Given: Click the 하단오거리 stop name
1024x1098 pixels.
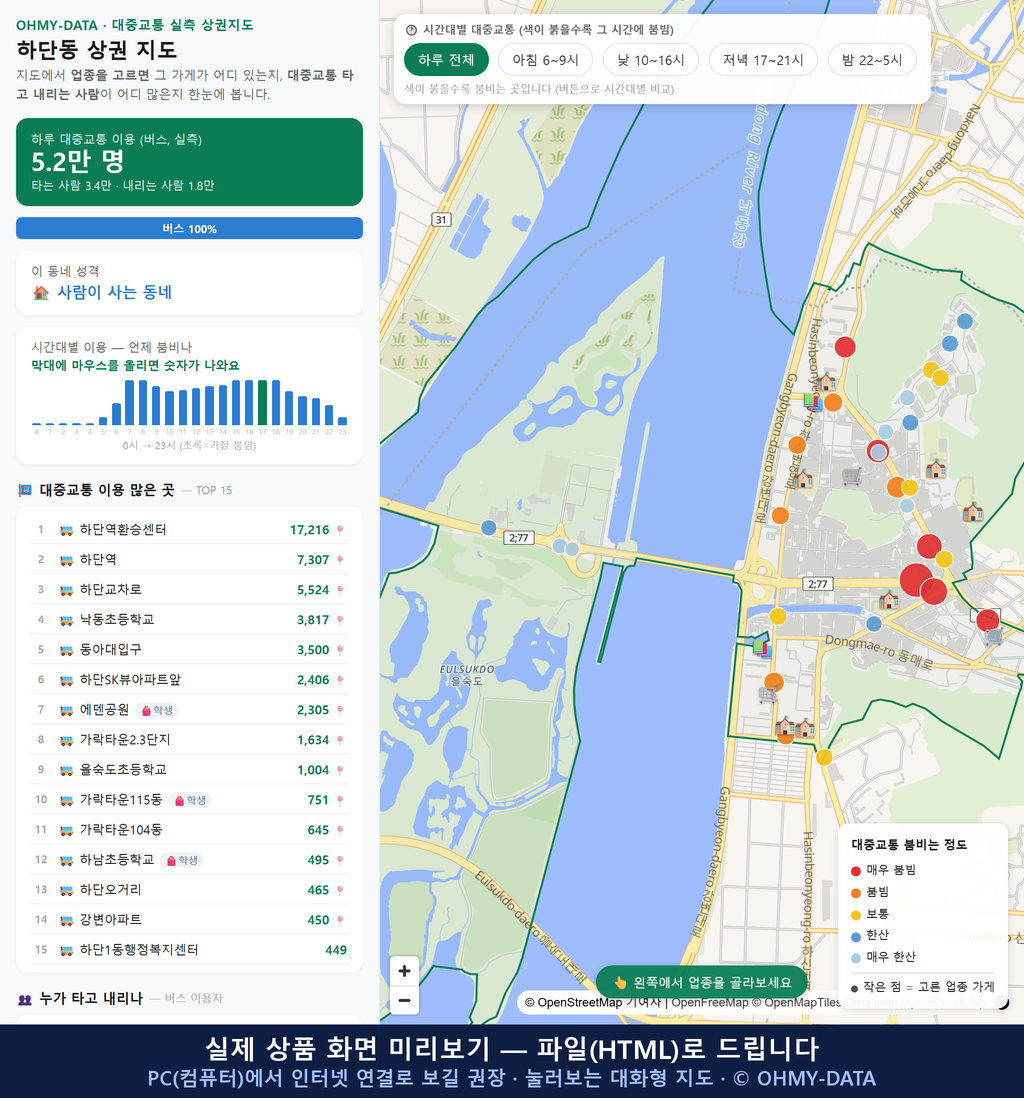Looking at the screenshot, I should [x=111, y=889].
